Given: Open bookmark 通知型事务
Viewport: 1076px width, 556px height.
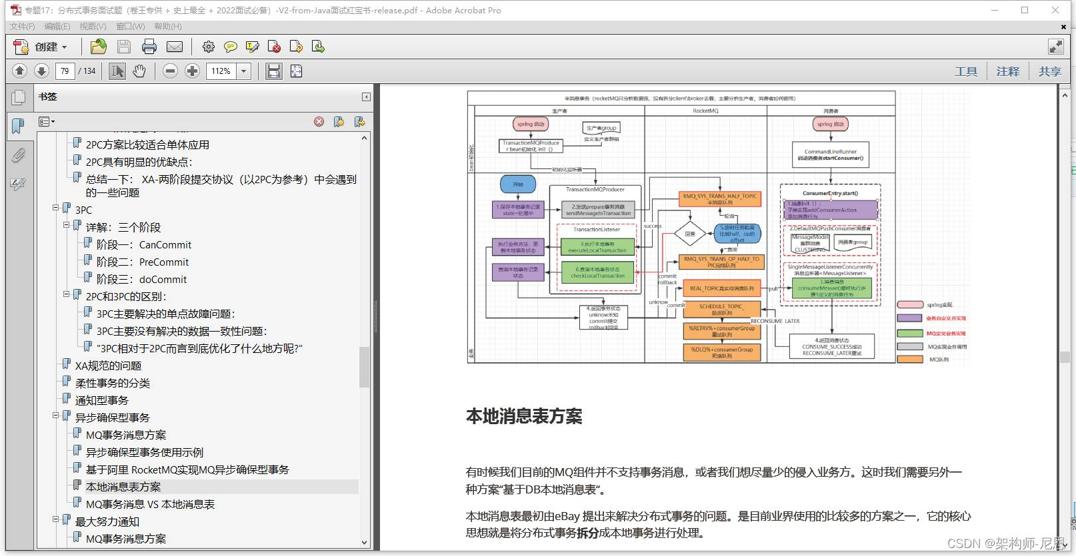Looking at the screenshot, I should (102, 400).
